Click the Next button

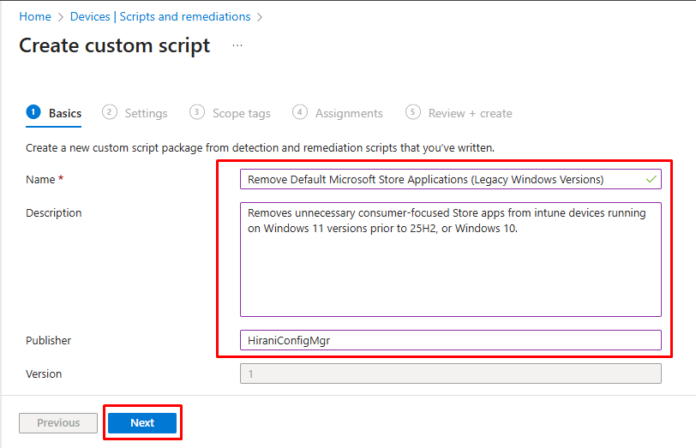142,423
